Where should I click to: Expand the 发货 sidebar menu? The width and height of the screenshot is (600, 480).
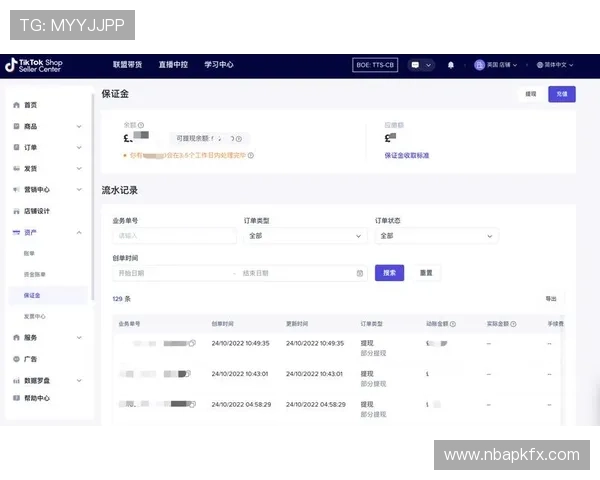[x=79, y=168]
